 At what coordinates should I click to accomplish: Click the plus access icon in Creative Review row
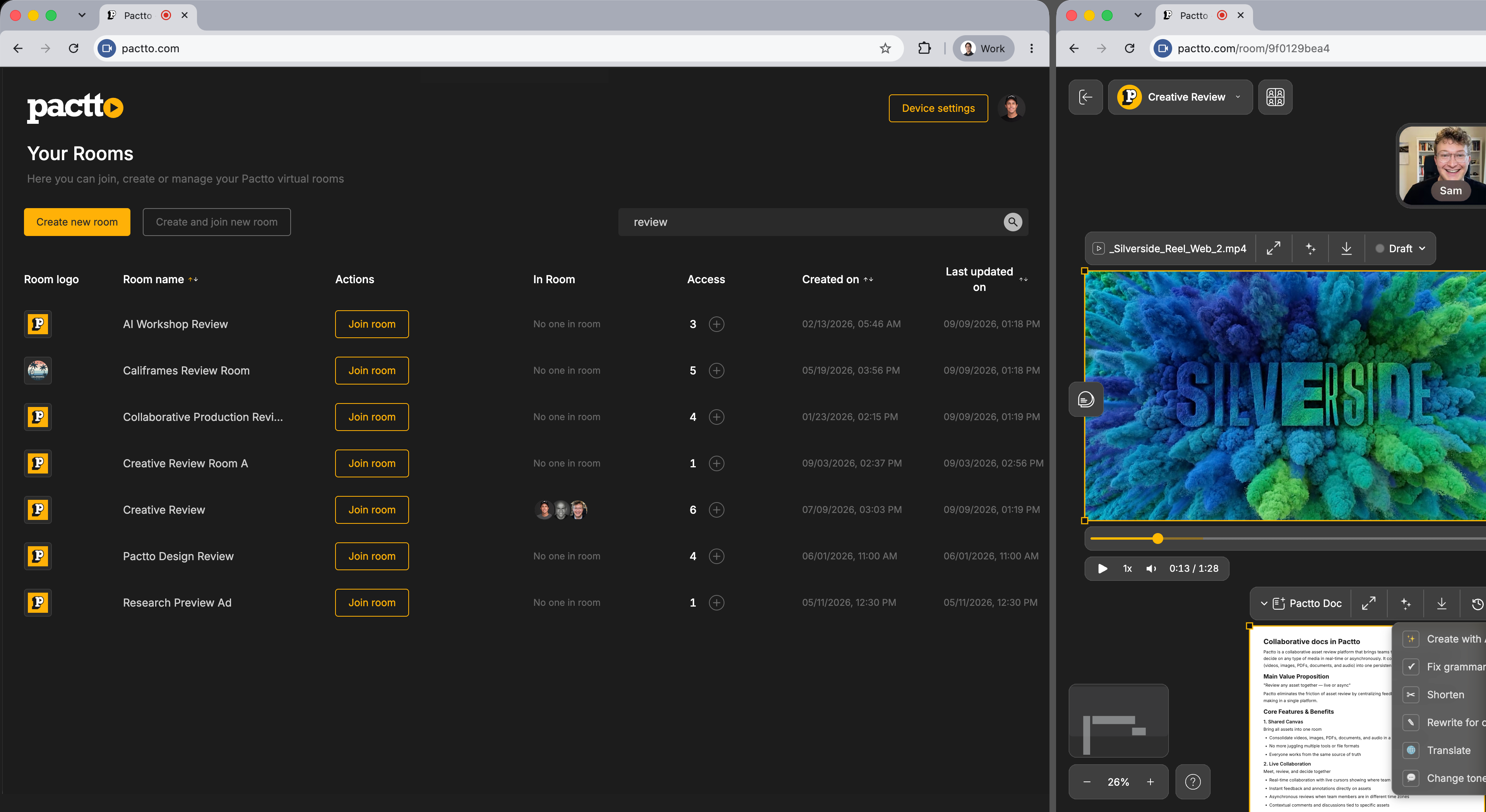(x=716, y=510)
